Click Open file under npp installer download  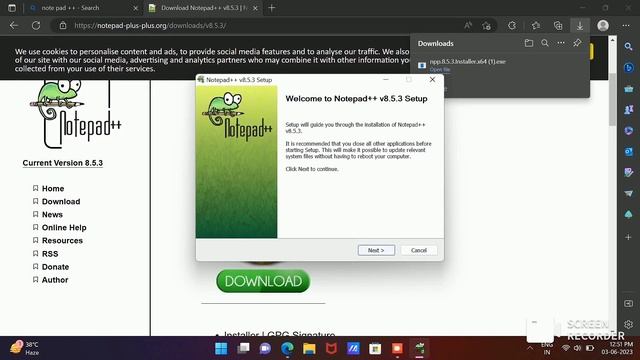440,69
